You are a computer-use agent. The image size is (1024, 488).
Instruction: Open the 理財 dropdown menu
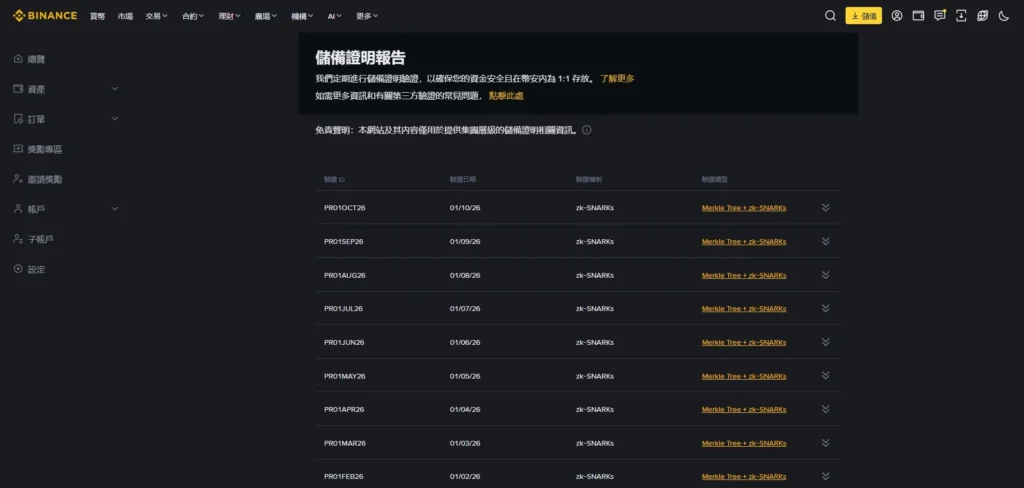(x=230, y=16)
